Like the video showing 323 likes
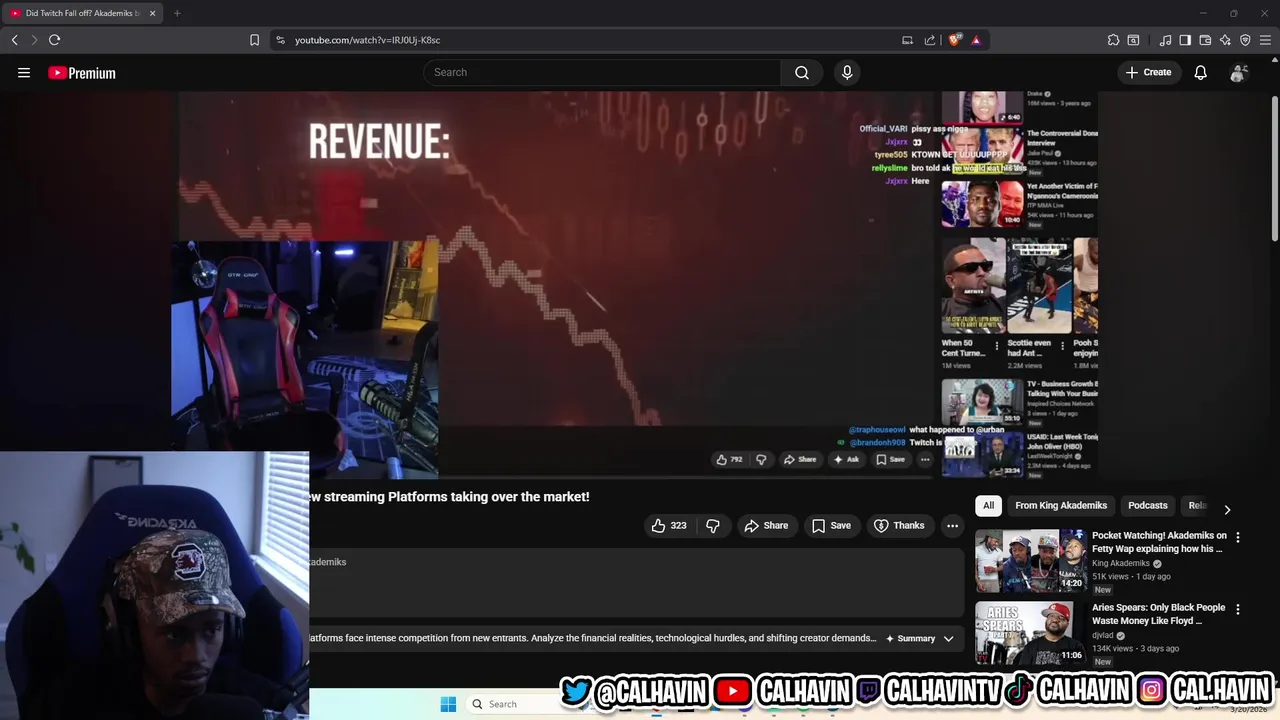1280x720 pixels. pos(670,525)
